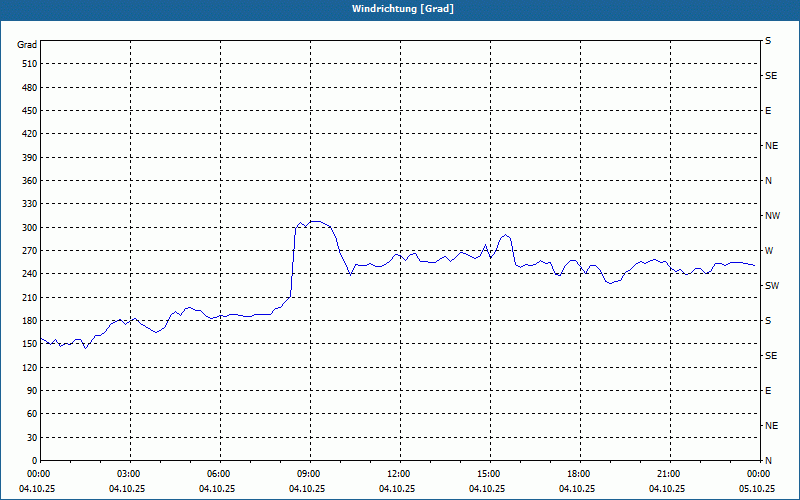The height and width of the screenshot is (500, 800).
Task: Select the 330 axis value
Action: 30,204
